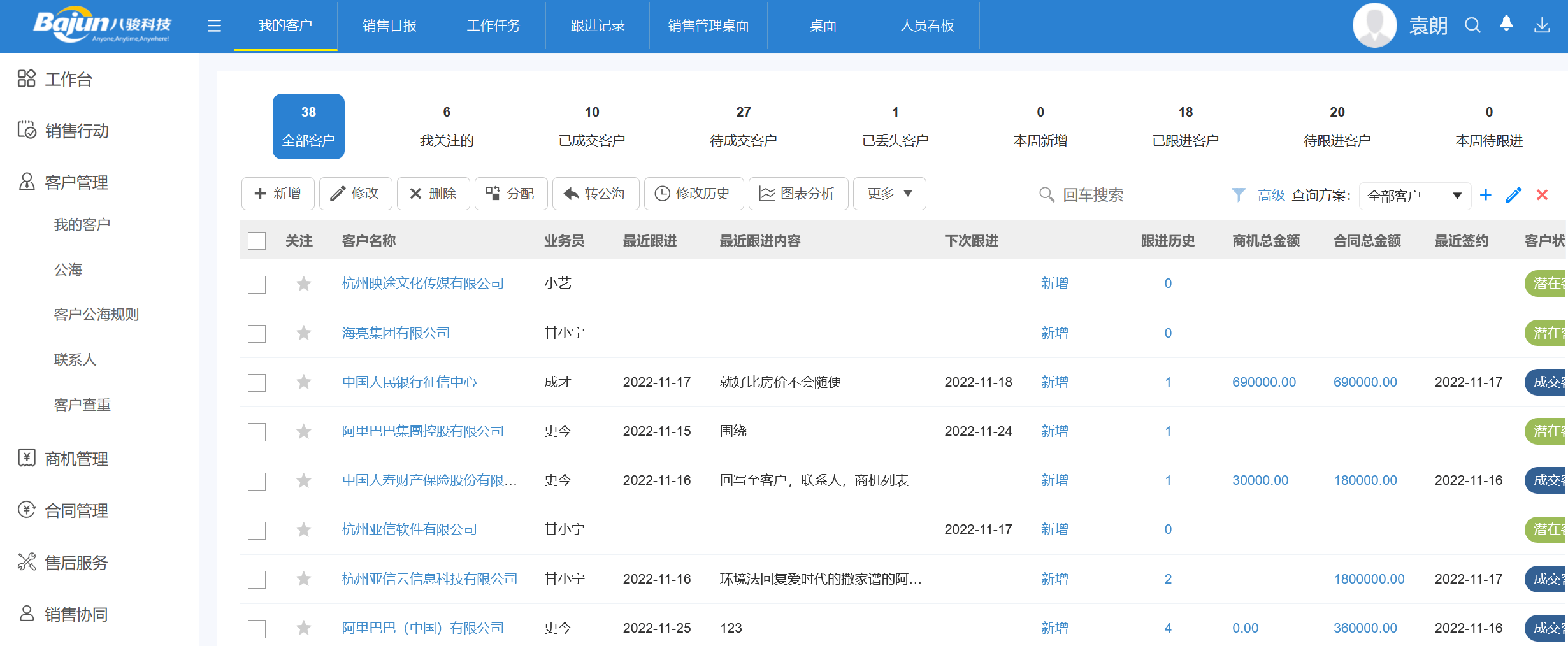The height and width of the screenshot is (646, 1568).
Task: Open 图表分析 chart analysis
Action: tap(798, 194)
